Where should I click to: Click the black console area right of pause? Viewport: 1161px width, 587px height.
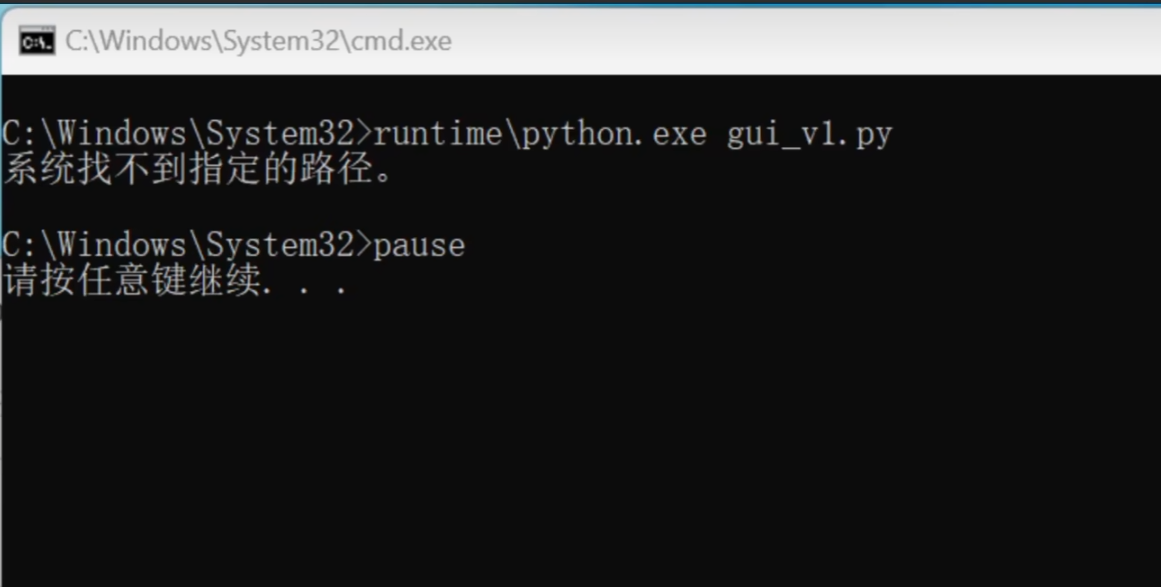click(x=813, y=246)
